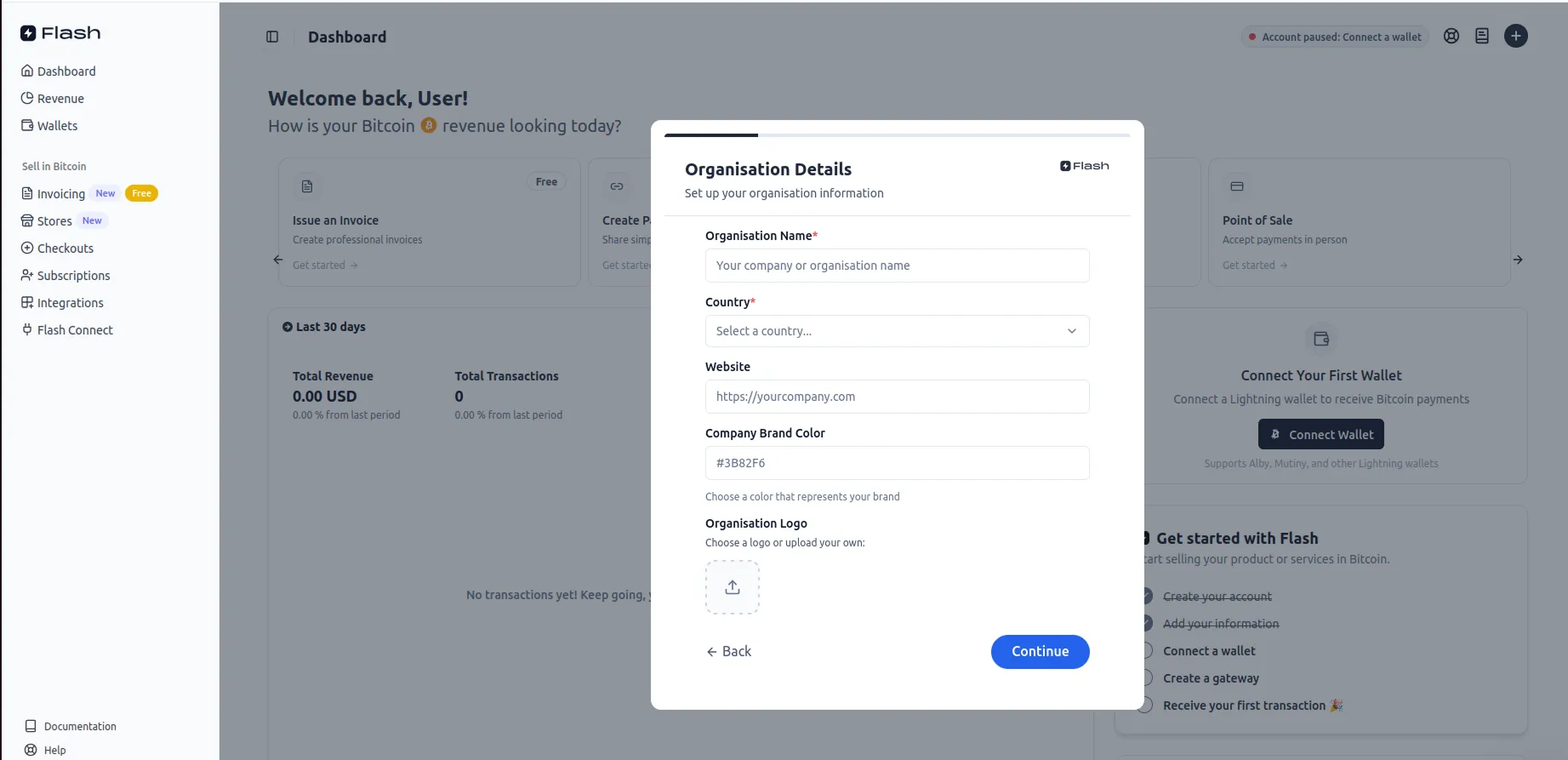Focus the Organisation Name input field
Viewport: 1568px width, 760px height.
[897, 266]
